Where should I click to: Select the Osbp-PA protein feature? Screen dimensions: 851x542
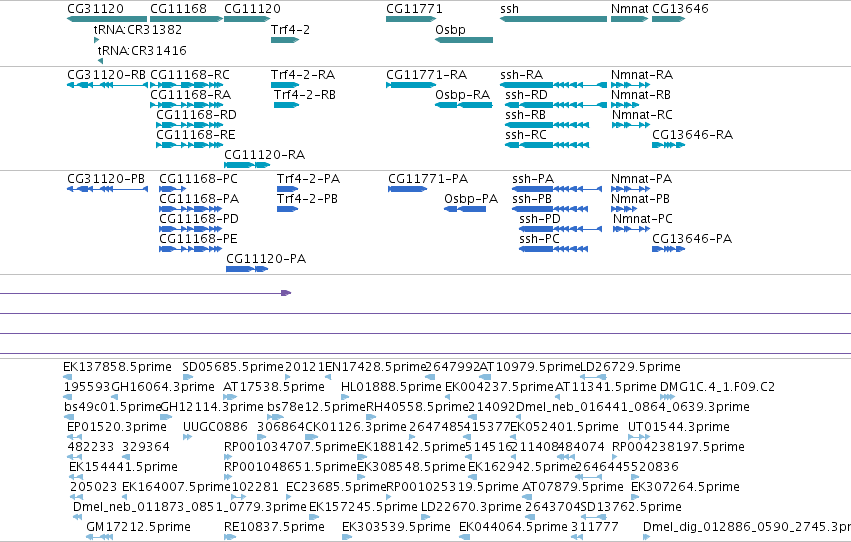click(x=465, y=209)
